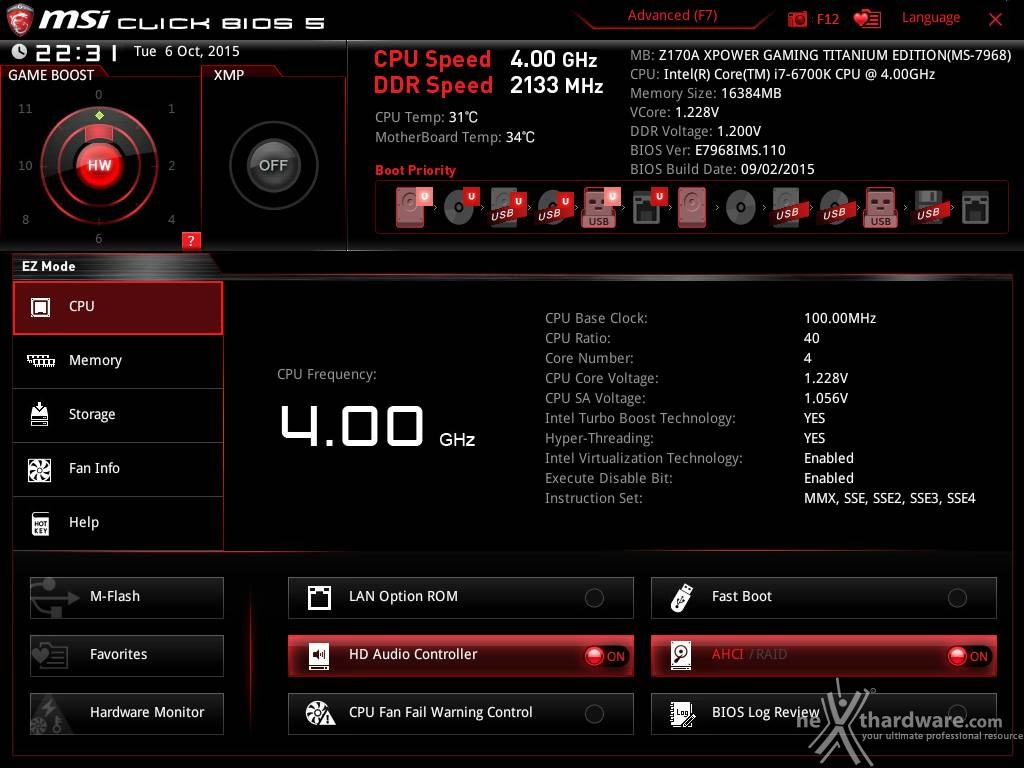Screen dimensions: 1024x768
Task: Open Hardware Monitor
Action: (127, 713)
